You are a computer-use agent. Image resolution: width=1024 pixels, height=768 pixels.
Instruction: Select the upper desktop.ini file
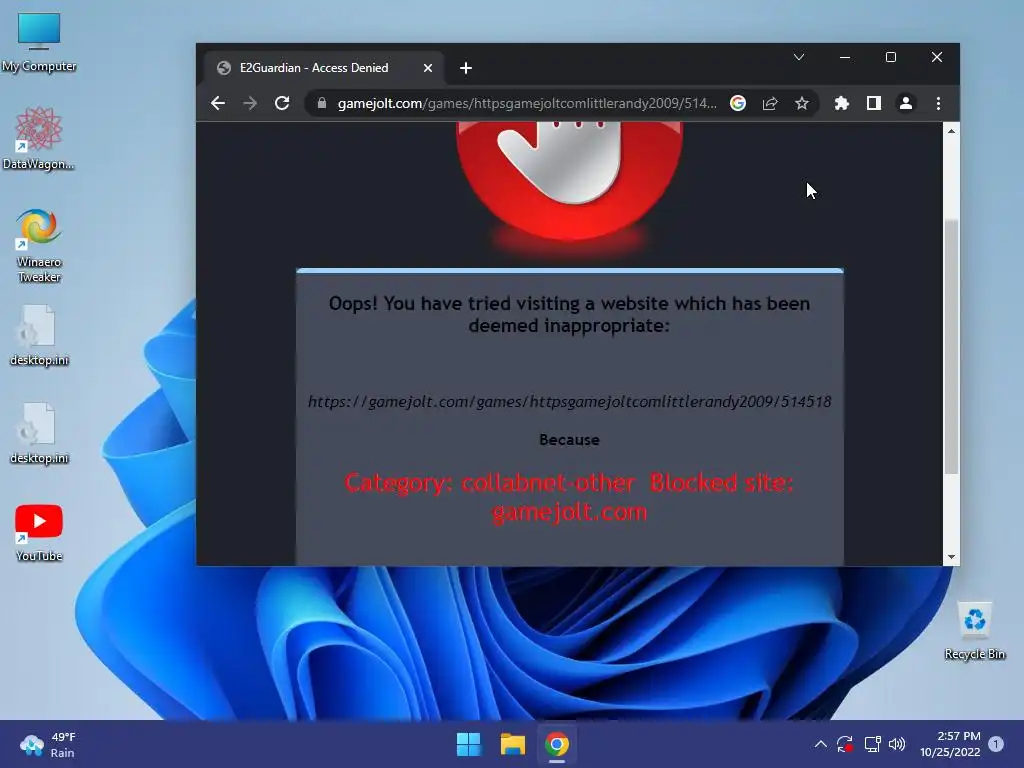click(x=39, y=336)
